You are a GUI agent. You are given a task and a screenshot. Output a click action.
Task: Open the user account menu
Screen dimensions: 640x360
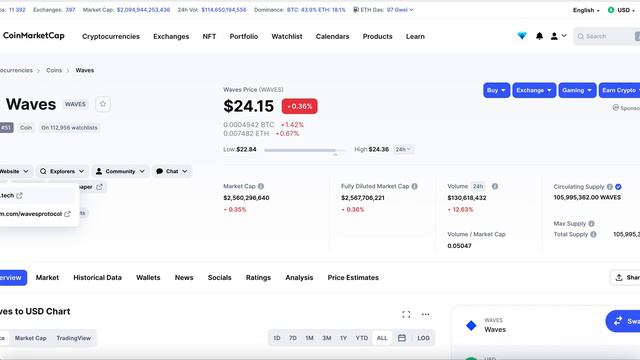[x=558, y=36]
